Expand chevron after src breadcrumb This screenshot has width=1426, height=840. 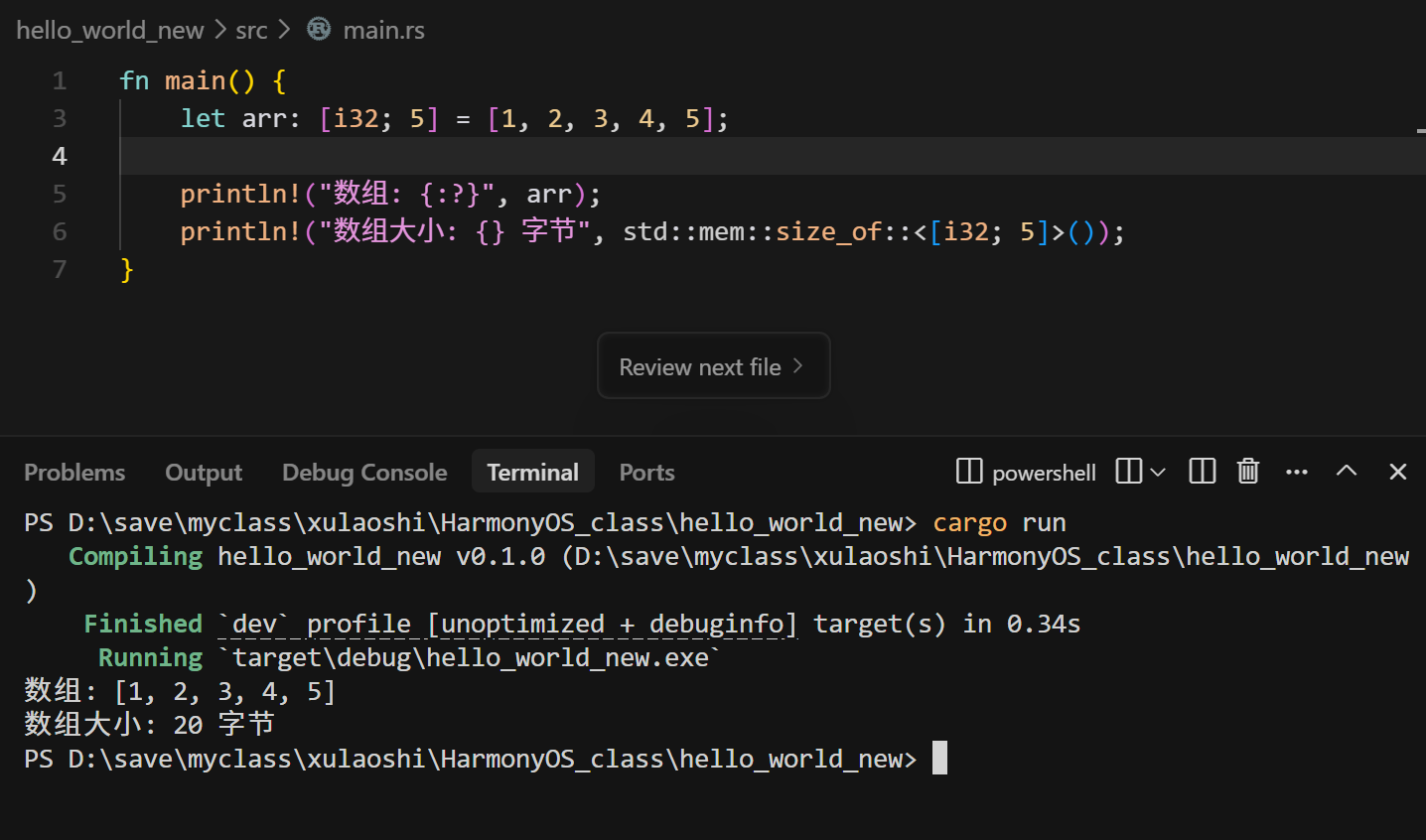click(x=284, y=30)
